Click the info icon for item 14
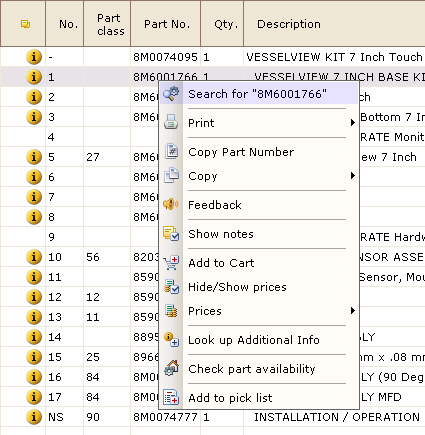Image resolution: width=425 pixels, height=435 pixels. click(x=34, y=337)
